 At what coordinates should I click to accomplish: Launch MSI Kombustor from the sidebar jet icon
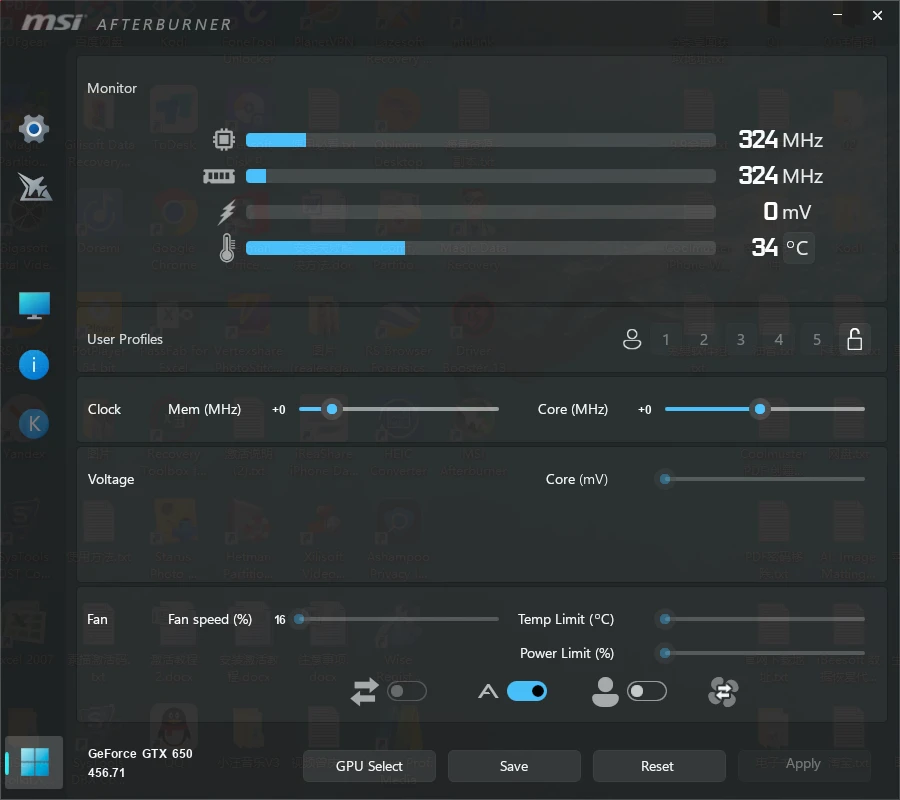point(33,188)
